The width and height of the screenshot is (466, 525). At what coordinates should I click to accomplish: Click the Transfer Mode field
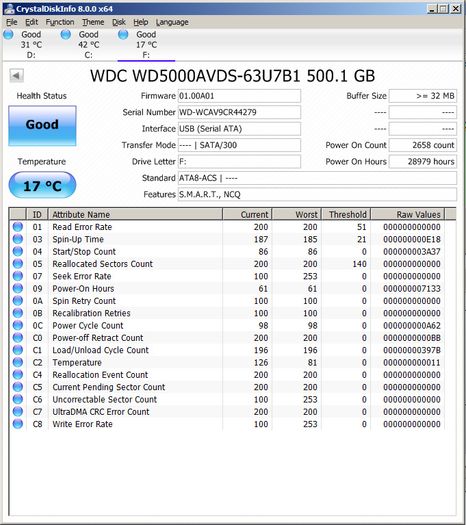click(239, 145)
